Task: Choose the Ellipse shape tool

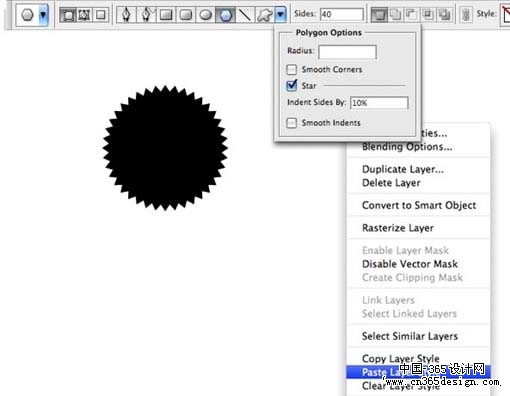Action: (206, 15)
